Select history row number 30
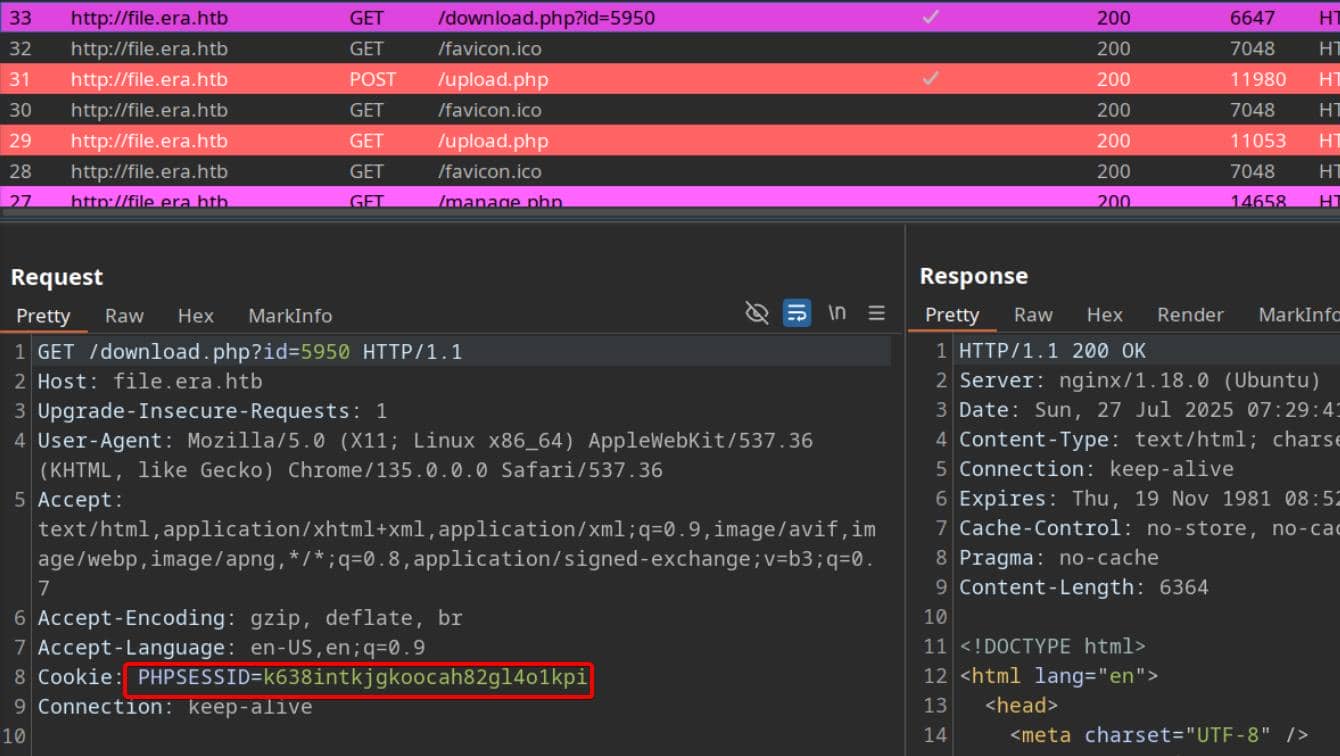The height and width of the screenshot is (756, 1340). point(670,110)
